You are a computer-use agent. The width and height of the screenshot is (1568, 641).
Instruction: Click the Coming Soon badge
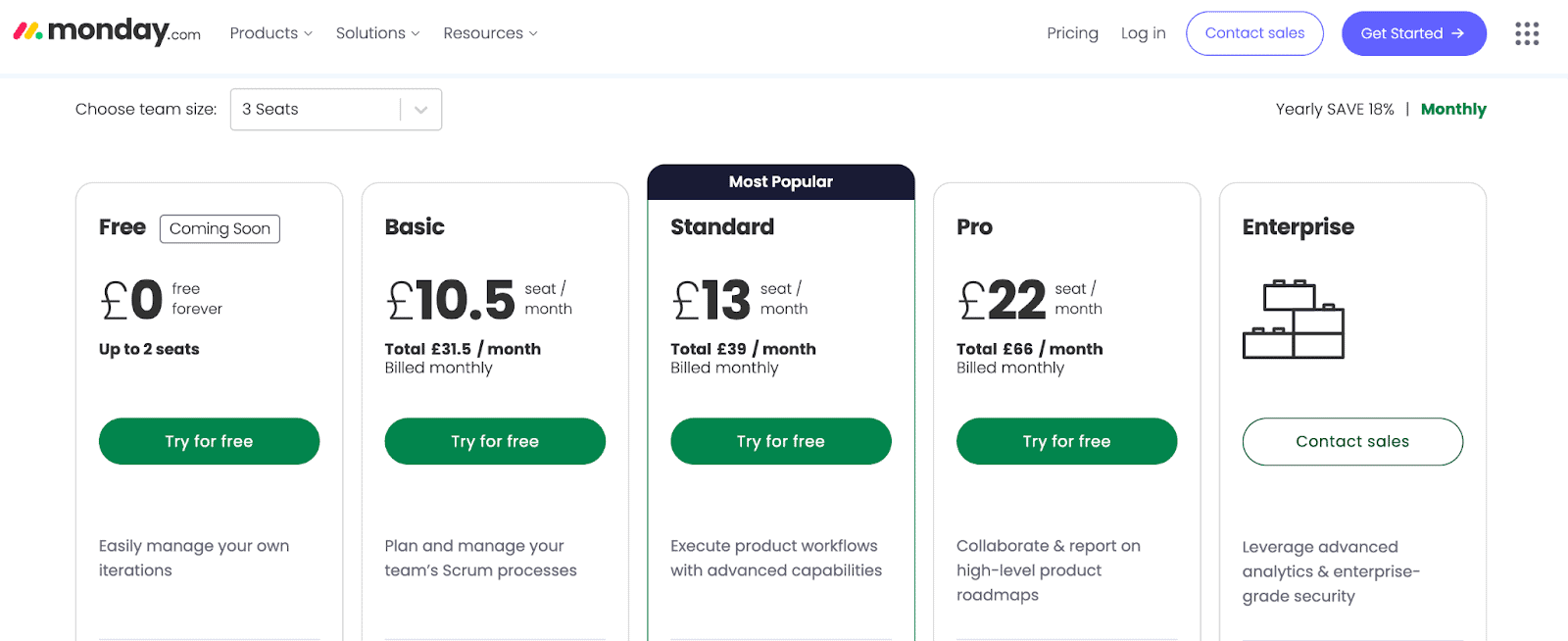coord(220,228)
